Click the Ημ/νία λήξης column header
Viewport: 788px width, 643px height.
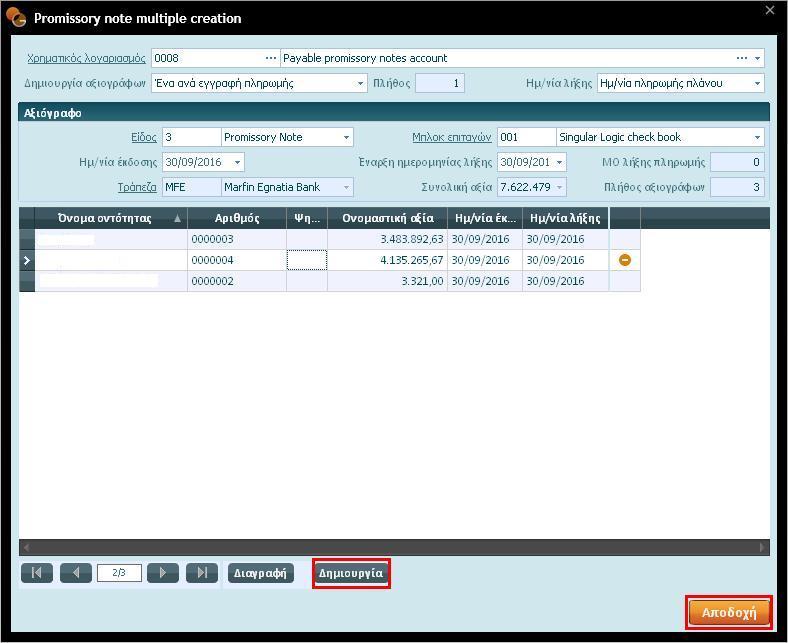[565, 218]
